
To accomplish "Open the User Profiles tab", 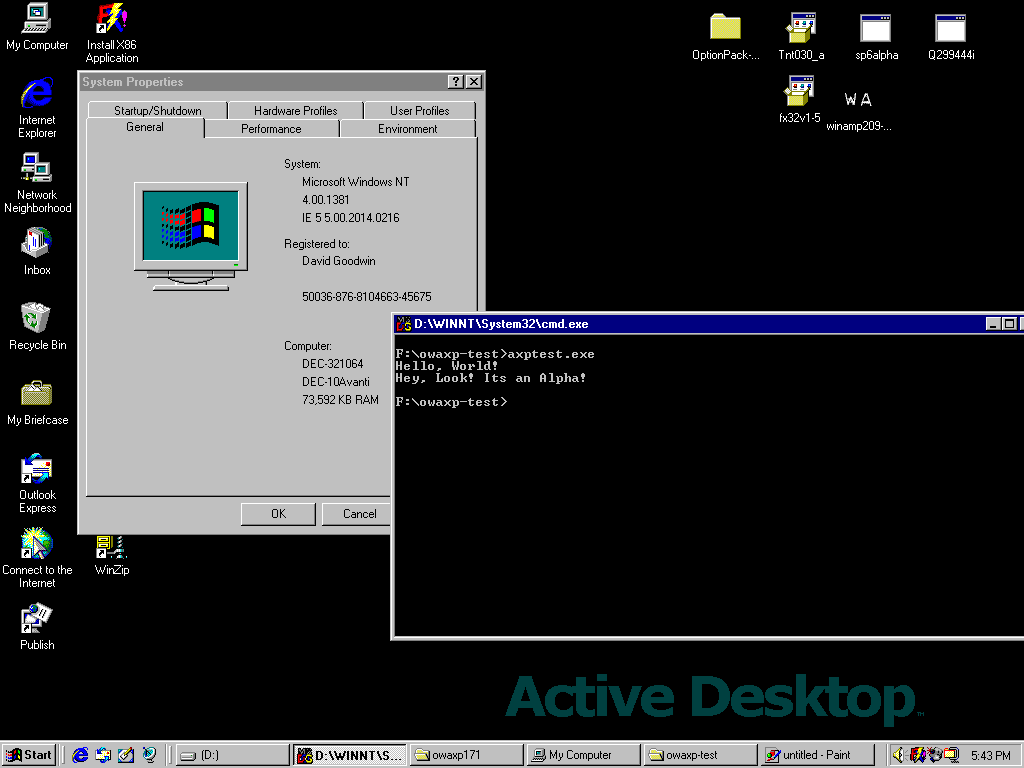I will pos(419,110).
